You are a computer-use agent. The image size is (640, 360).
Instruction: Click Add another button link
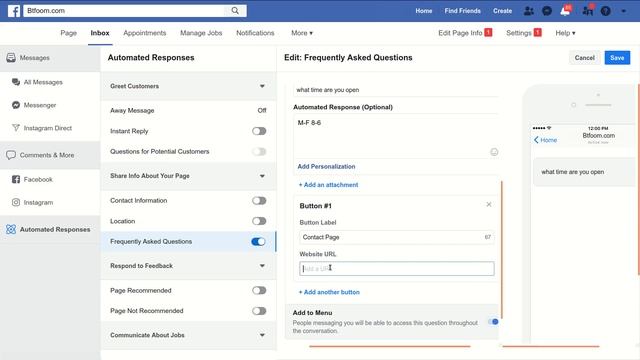tap(329, 292)
